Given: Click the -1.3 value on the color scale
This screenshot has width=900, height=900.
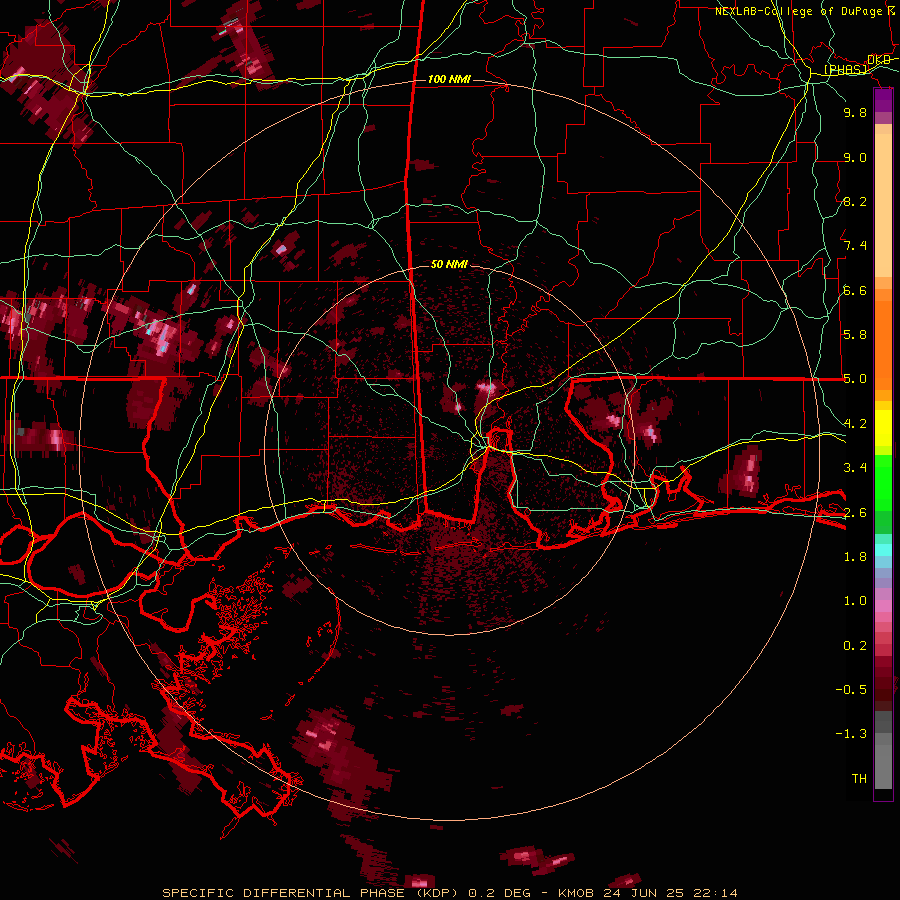Looking at the screenshot, I should (x=851, y=734).
